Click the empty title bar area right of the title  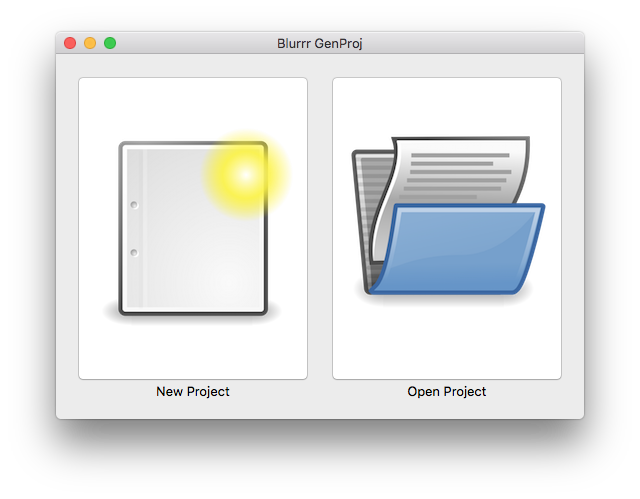pos(470,43)
